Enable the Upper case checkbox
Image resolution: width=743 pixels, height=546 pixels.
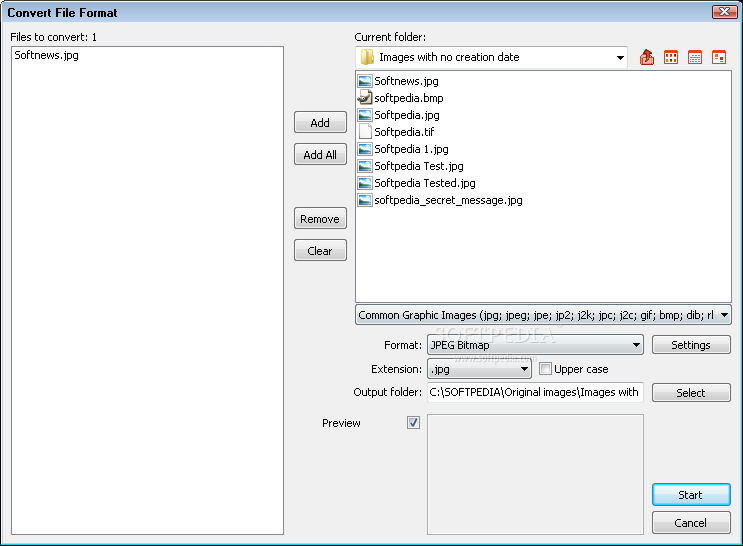pyautogui.click(x=545, y=369)
